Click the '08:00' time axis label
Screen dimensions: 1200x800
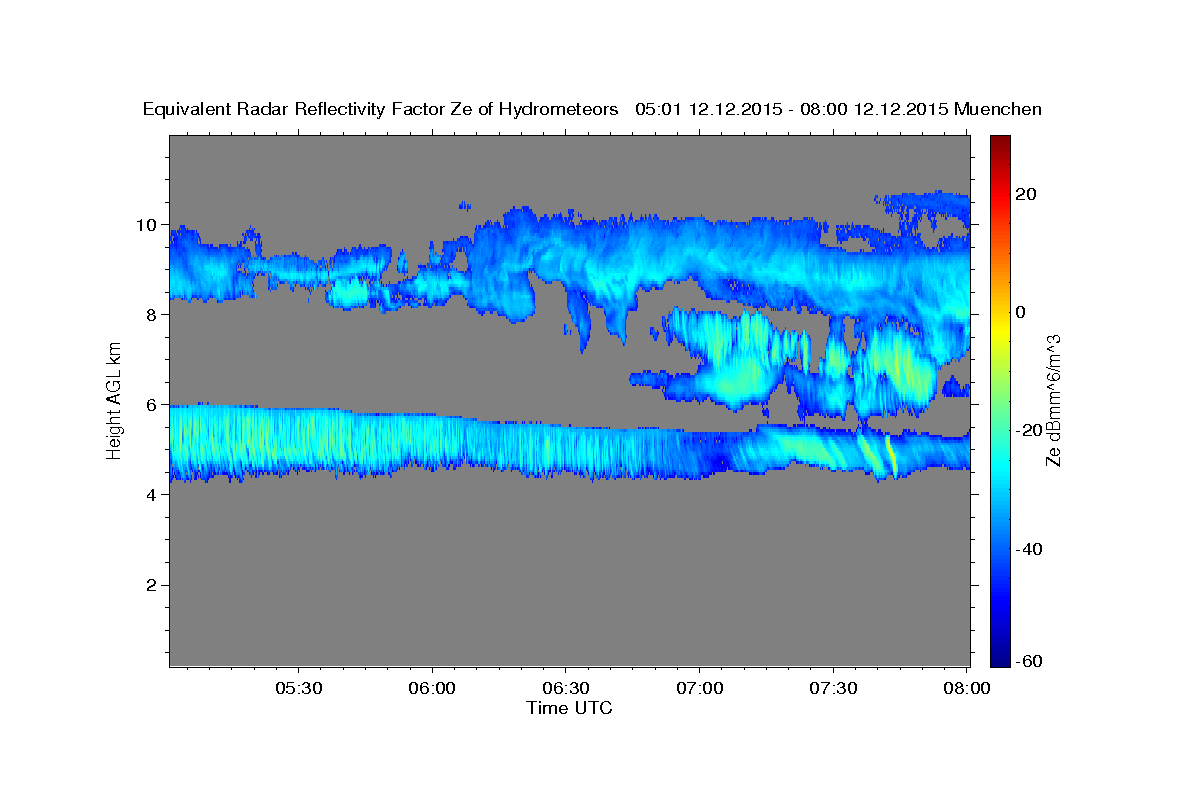coord(967,688)
